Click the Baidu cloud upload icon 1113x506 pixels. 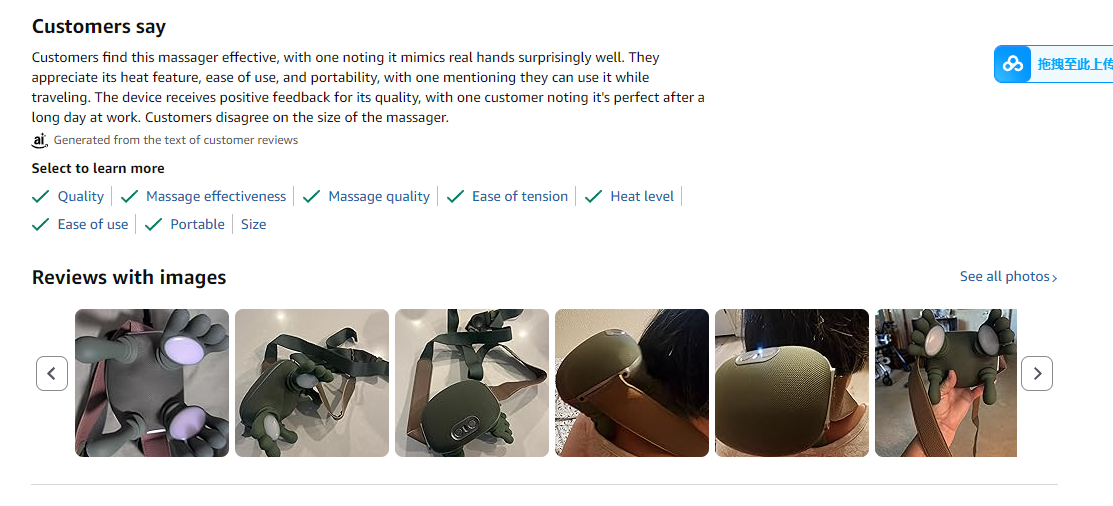pos(1013,64)
